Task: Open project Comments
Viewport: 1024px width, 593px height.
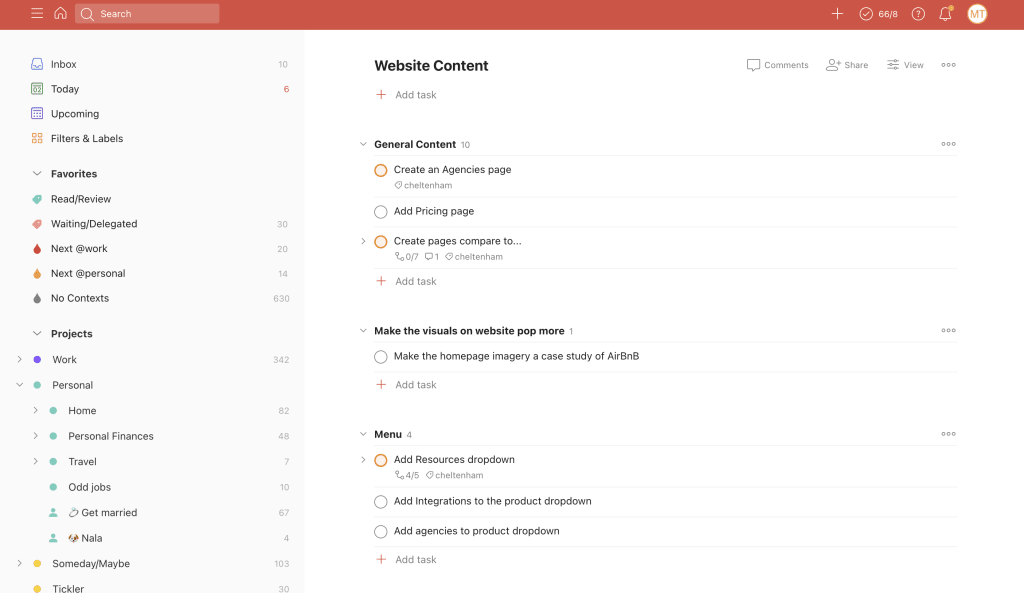Action: [x=777, y=65]
